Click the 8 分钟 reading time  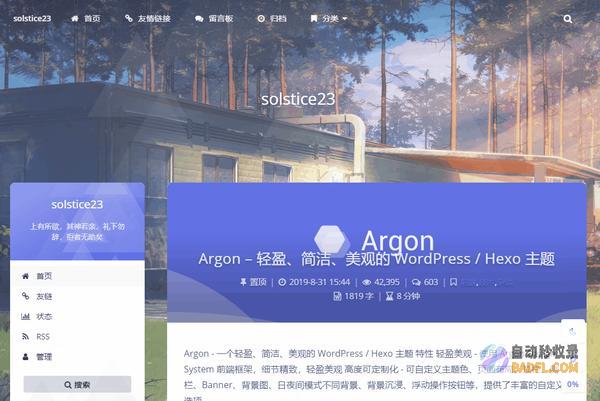click(x=408, y=296)
